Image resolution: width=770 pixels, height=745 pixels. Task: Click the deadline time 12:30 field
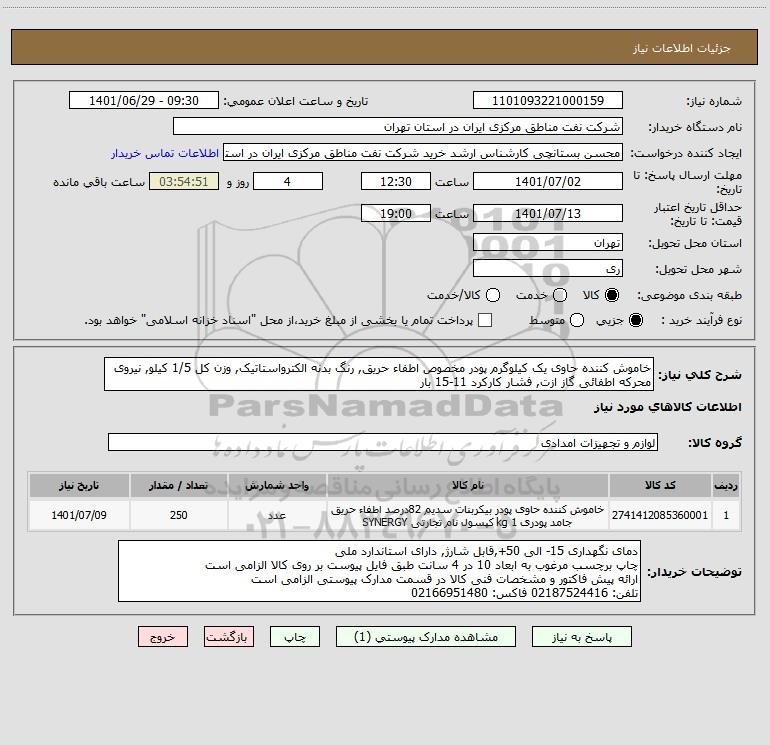396,181
